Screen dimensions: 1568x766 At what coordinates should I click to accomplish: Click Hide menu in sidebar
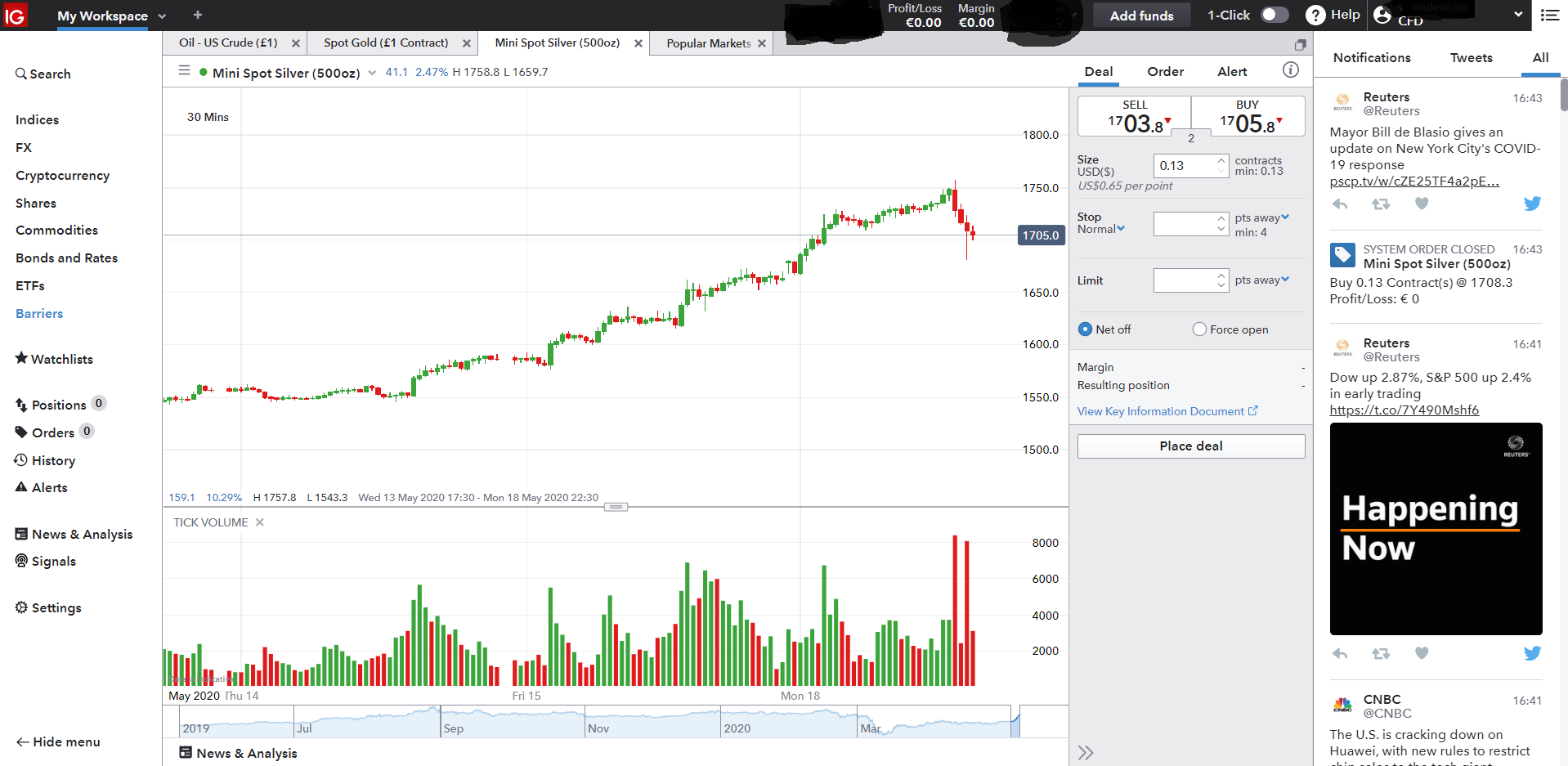point(58,741)
